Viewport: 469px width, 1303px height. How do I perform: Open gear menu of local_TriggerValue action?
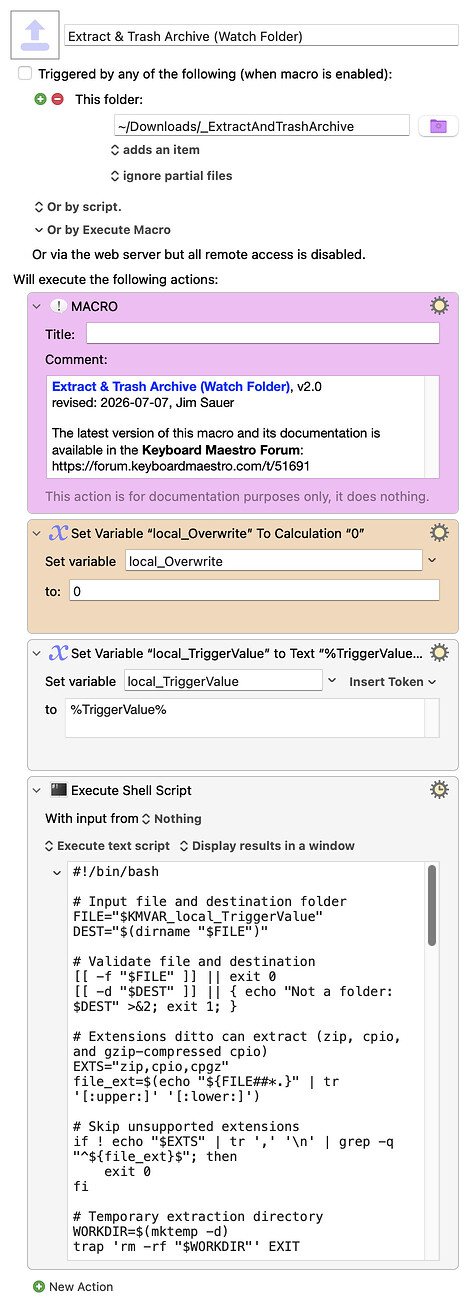(x=438, y=653)
